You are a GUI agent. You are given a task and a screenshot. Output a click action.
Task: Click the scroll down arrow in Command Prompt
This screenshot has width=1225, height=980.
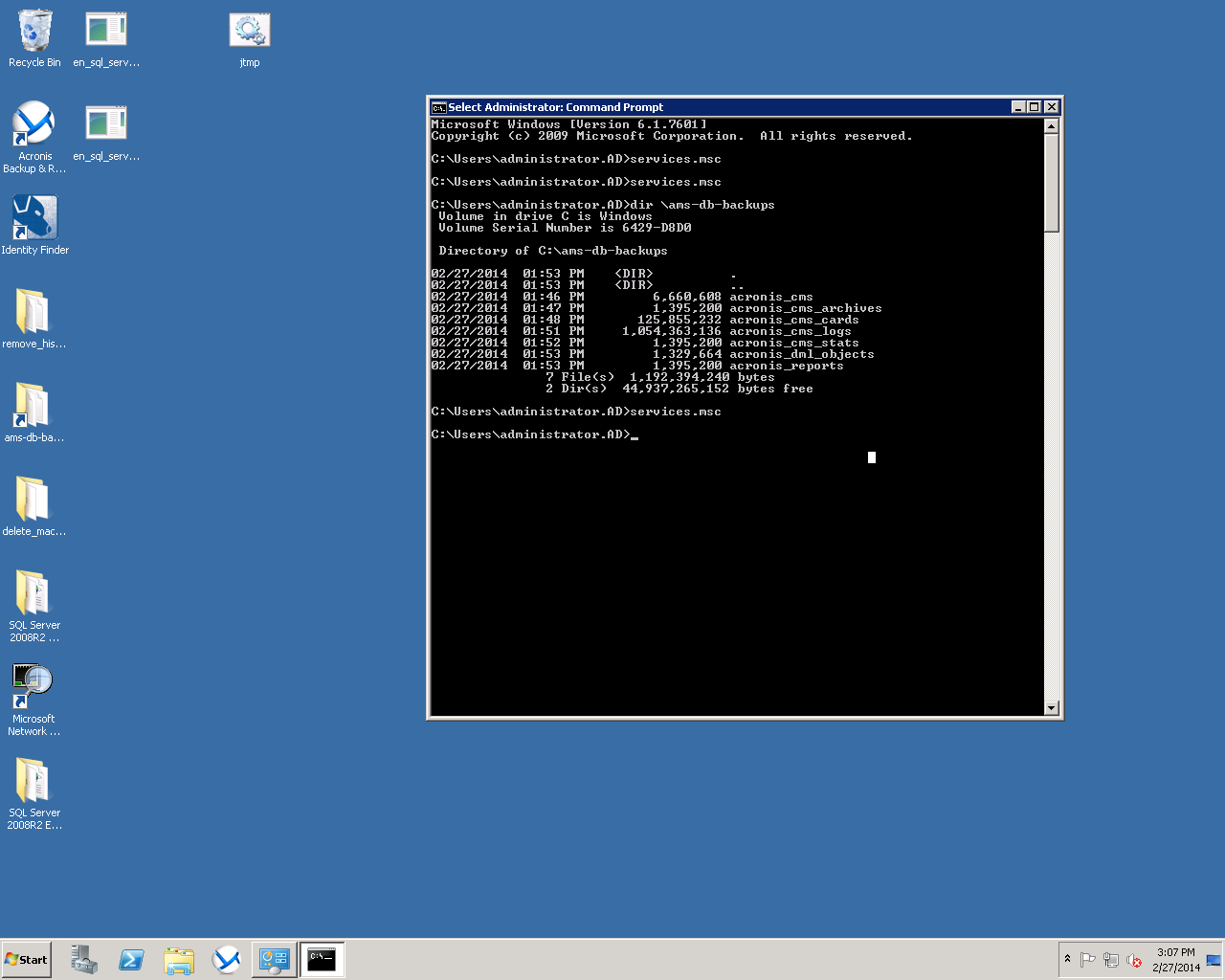[x=1052, y=708]
